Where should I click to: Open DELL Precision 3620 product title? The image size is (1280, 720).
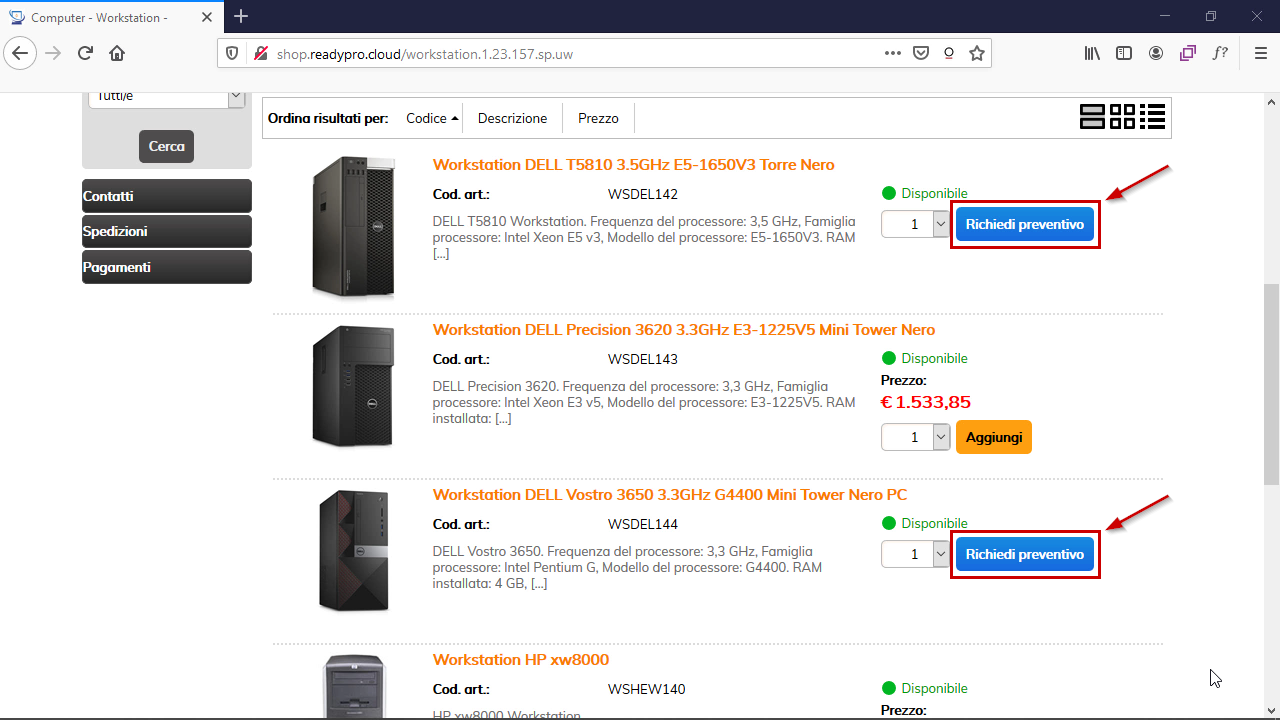684,330
